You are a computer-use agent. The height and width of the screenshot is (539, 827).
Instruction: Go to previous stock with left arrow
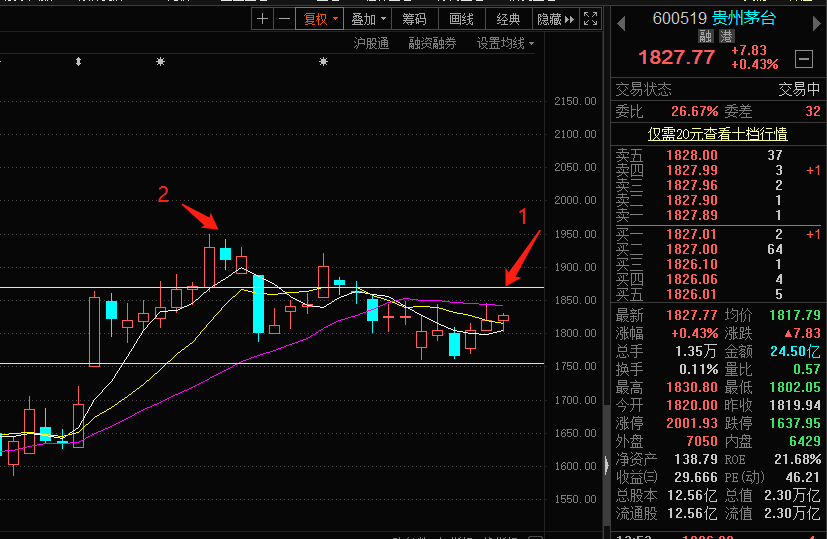pos(621,23)
